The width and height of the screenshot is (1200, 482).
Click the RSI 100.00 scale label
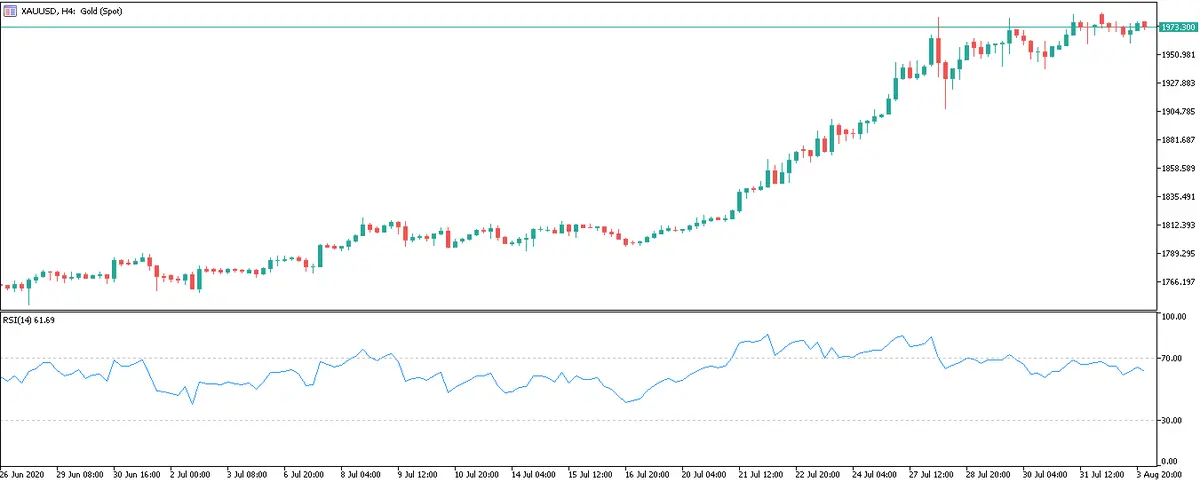[1172, 317]
